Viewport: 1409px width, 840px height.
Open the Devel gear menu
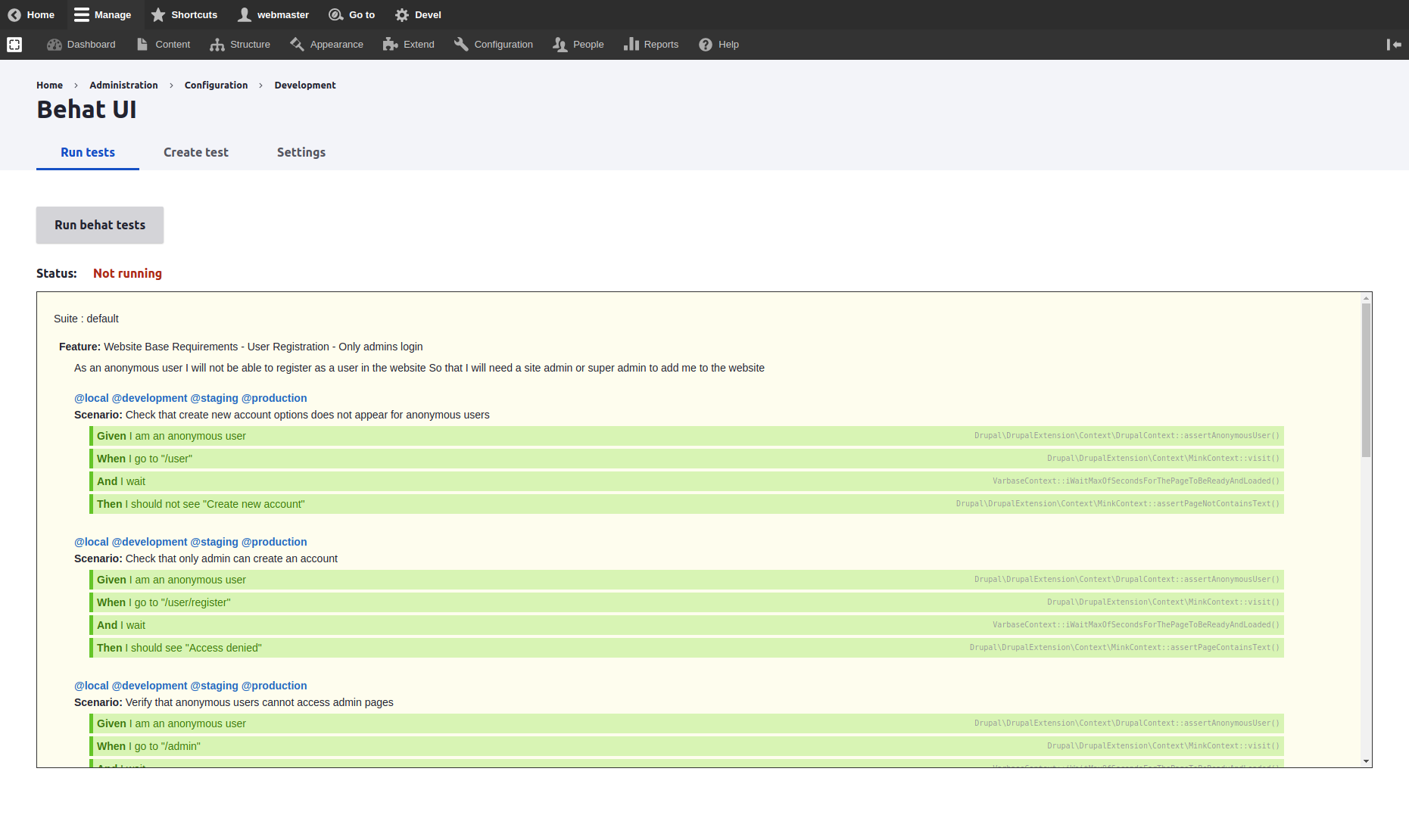coord(418,14)
